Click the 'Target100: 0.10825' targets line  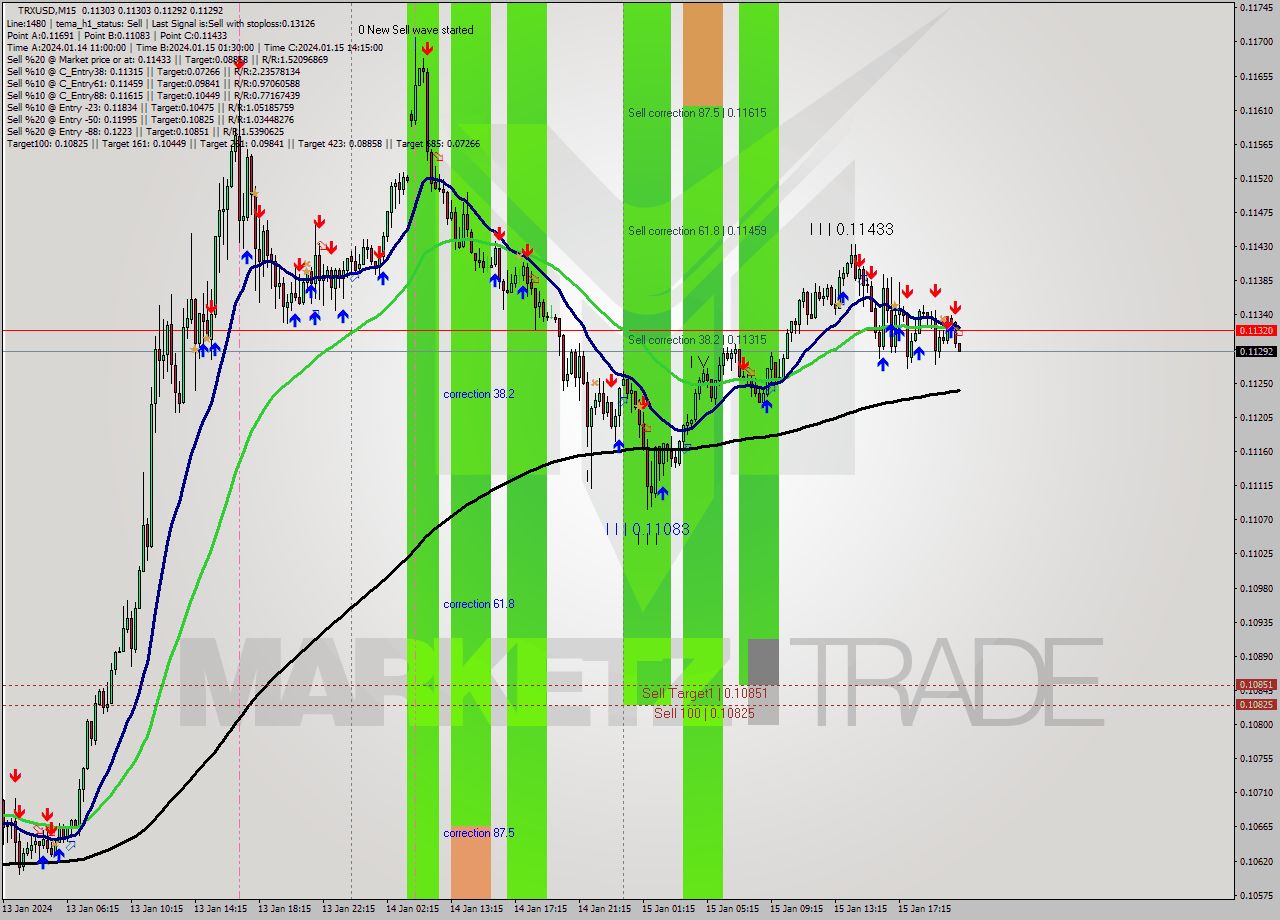pyautogui.click(x=243, y=143)
